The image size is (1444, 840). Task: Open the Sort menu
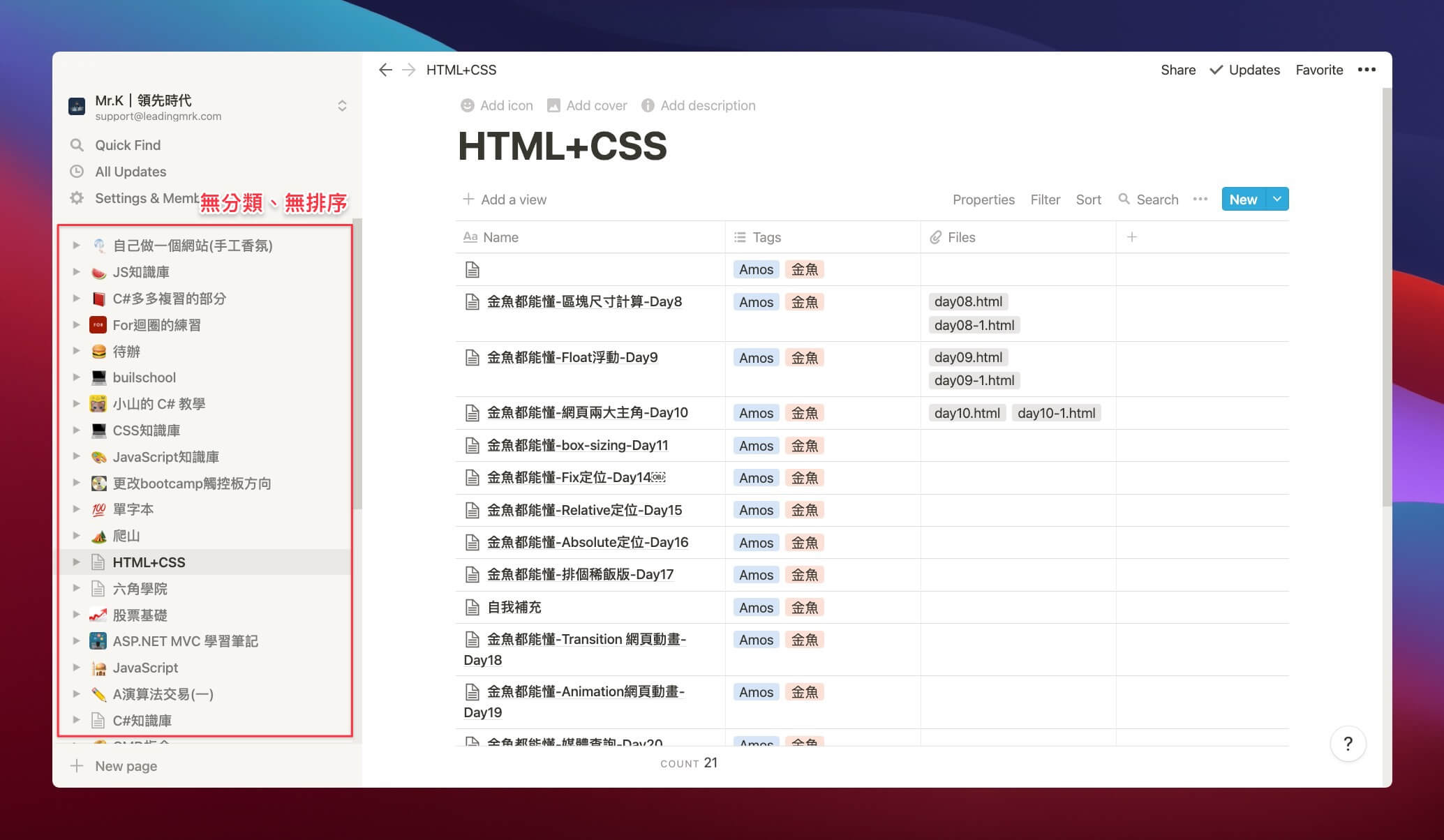(1088, 200)
